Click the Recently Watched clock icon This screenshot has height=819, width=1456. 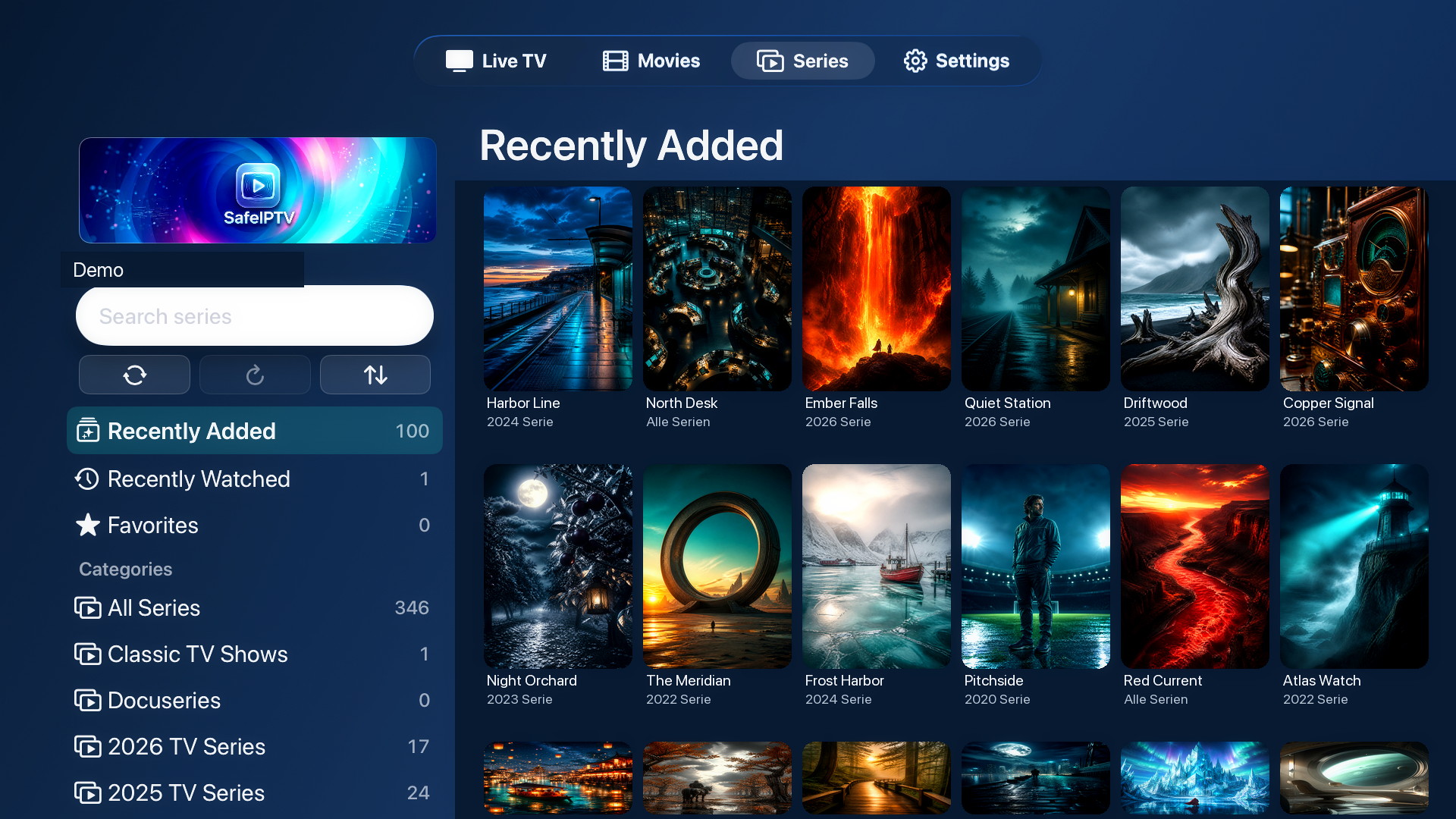(87, 479)
